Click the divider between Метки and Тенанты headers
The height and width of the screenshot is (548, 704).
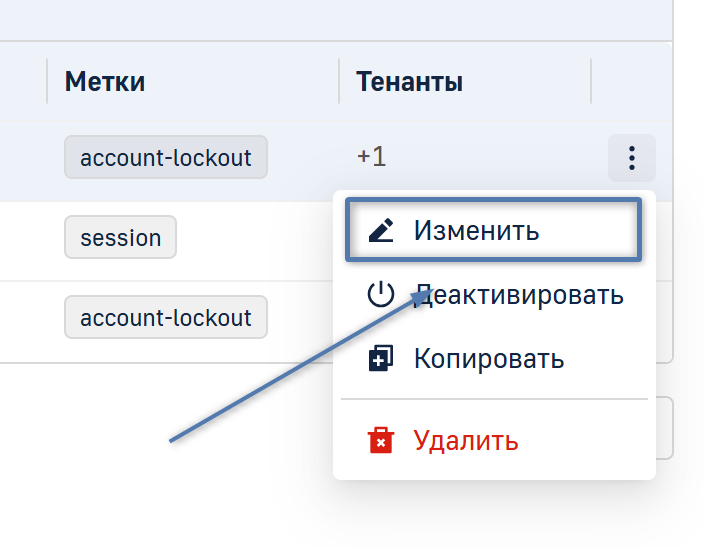pos(340,81)
